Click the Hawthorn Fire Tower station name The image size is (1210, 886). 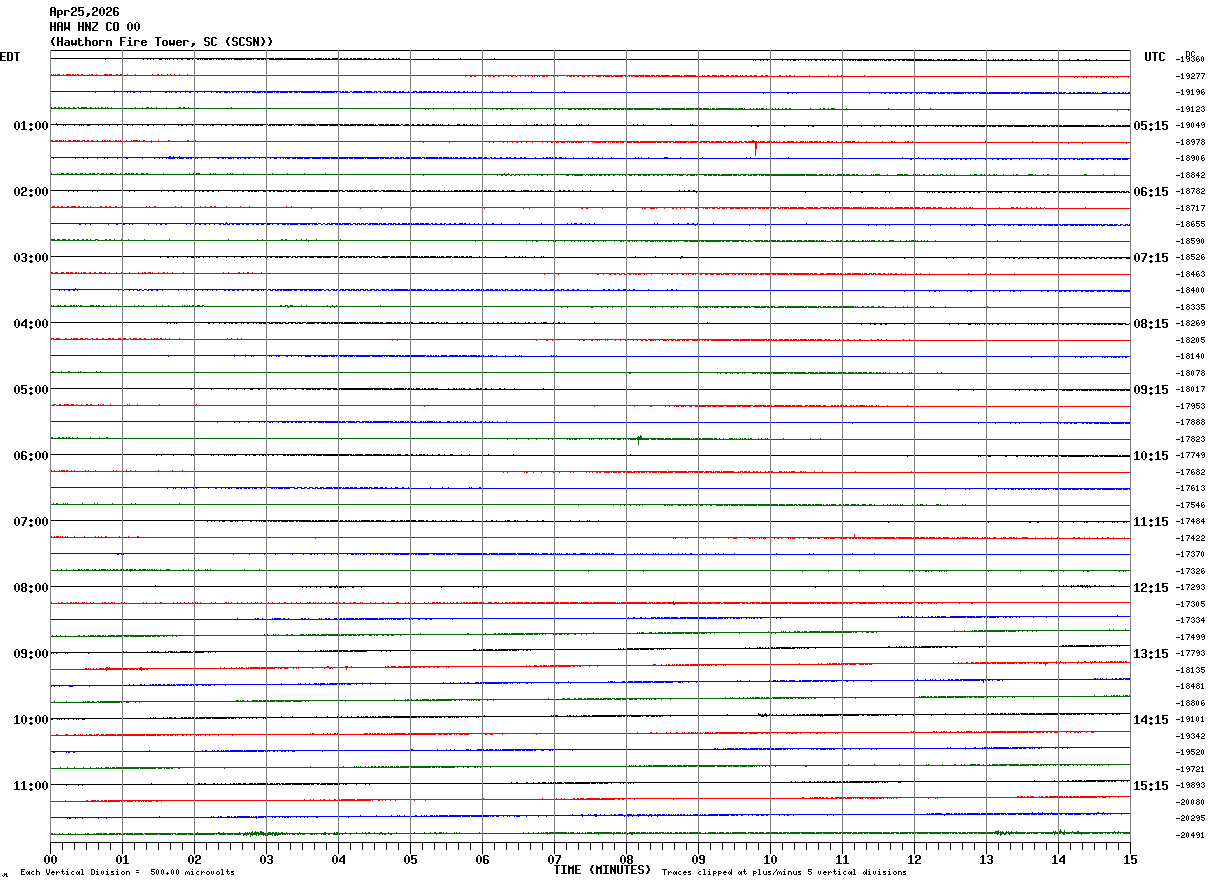tap(161, 42)
